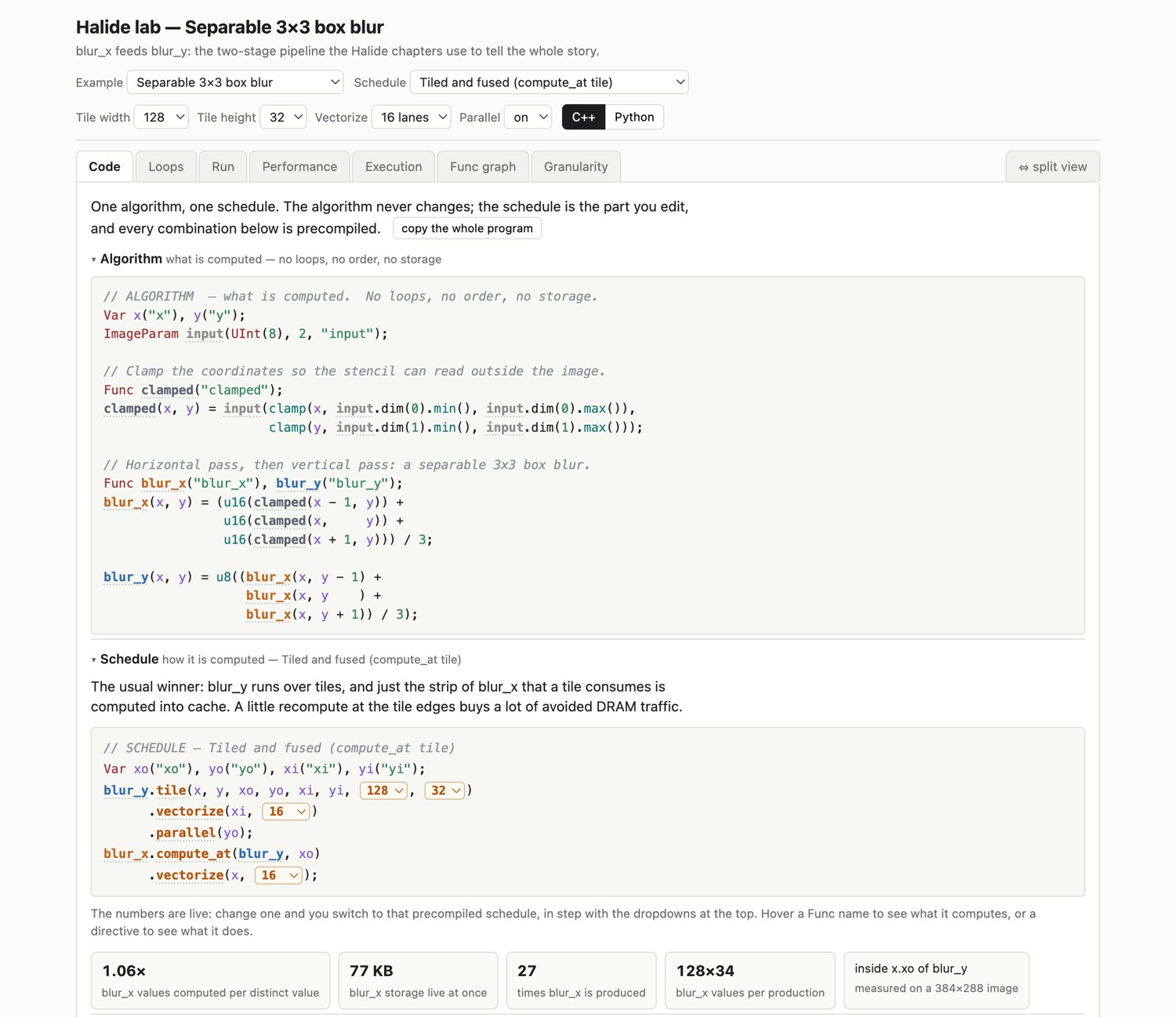The image size is (1176, 1017).
Task: Click the ImageParam input declaration line
Action: pyautogui.click(x=245, y=334)
